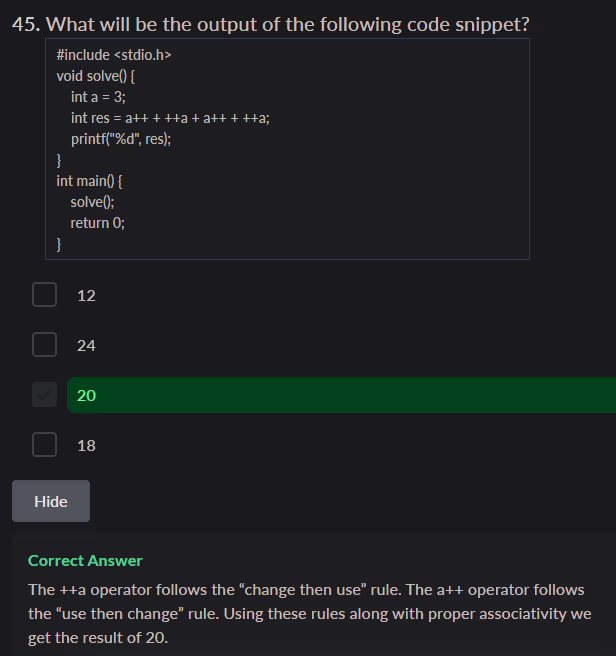Click the #include <stdio.h> code line
The width and height of the screenshot is (616, 656).
114,54
